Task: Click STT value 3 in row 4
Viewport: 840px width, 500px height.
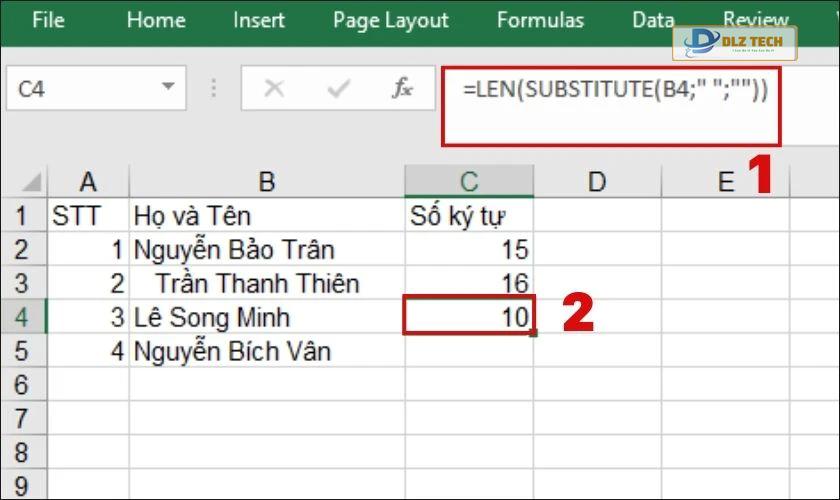Action: 88,317
